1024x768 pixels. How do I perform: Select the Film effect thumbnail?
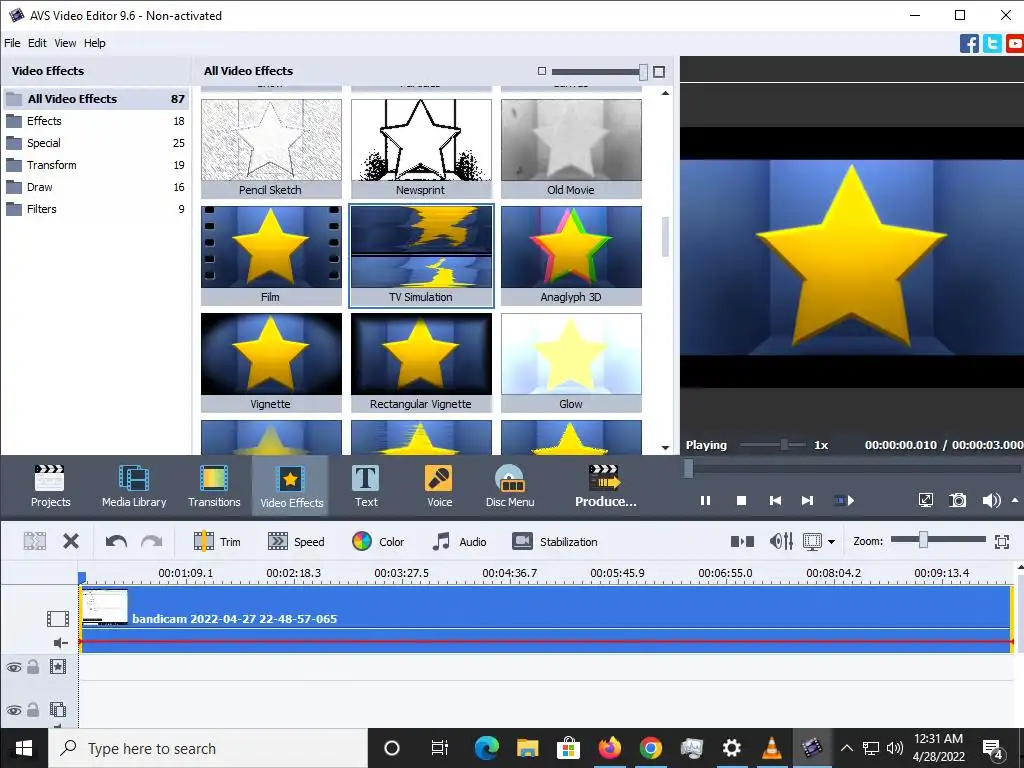pos(271,247)
